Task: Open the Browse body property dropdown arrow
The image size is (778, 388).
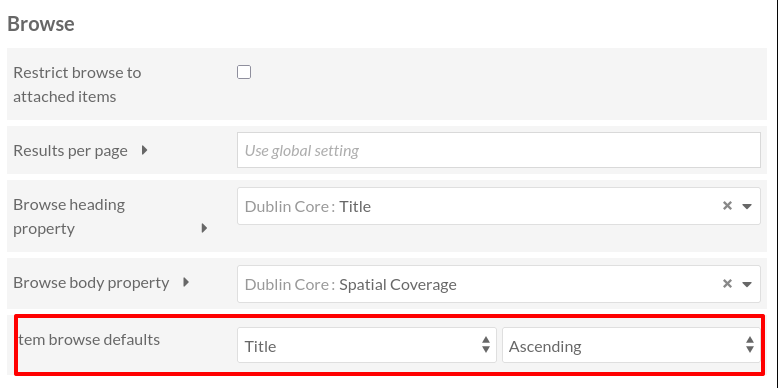Action: click(747, 284)
